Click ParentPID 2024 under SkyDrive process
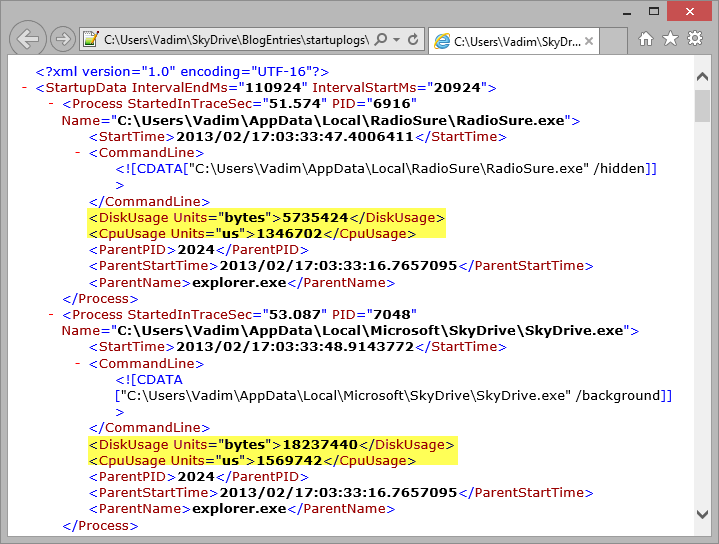719x544 pixels. tap(196, 477)
